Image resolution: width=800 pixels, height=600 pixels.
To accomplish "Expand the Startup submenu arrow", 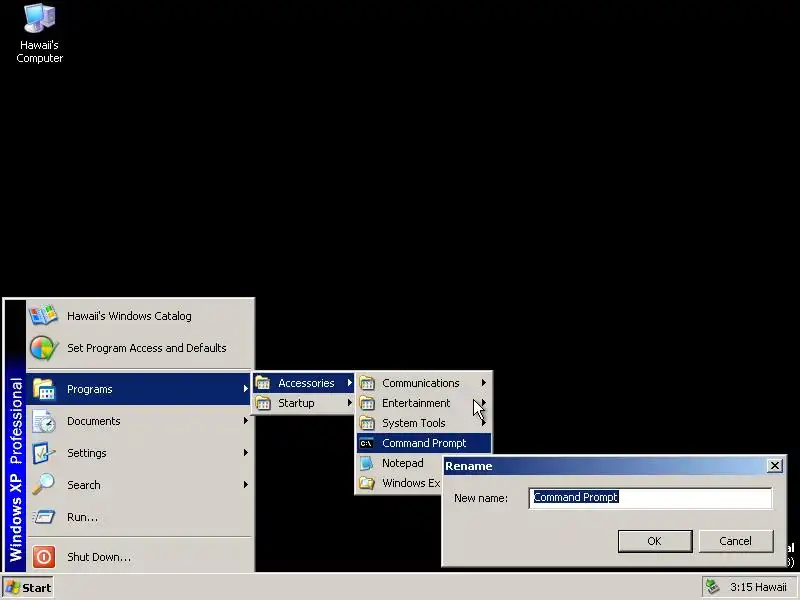I will click(x=349, y=403).
